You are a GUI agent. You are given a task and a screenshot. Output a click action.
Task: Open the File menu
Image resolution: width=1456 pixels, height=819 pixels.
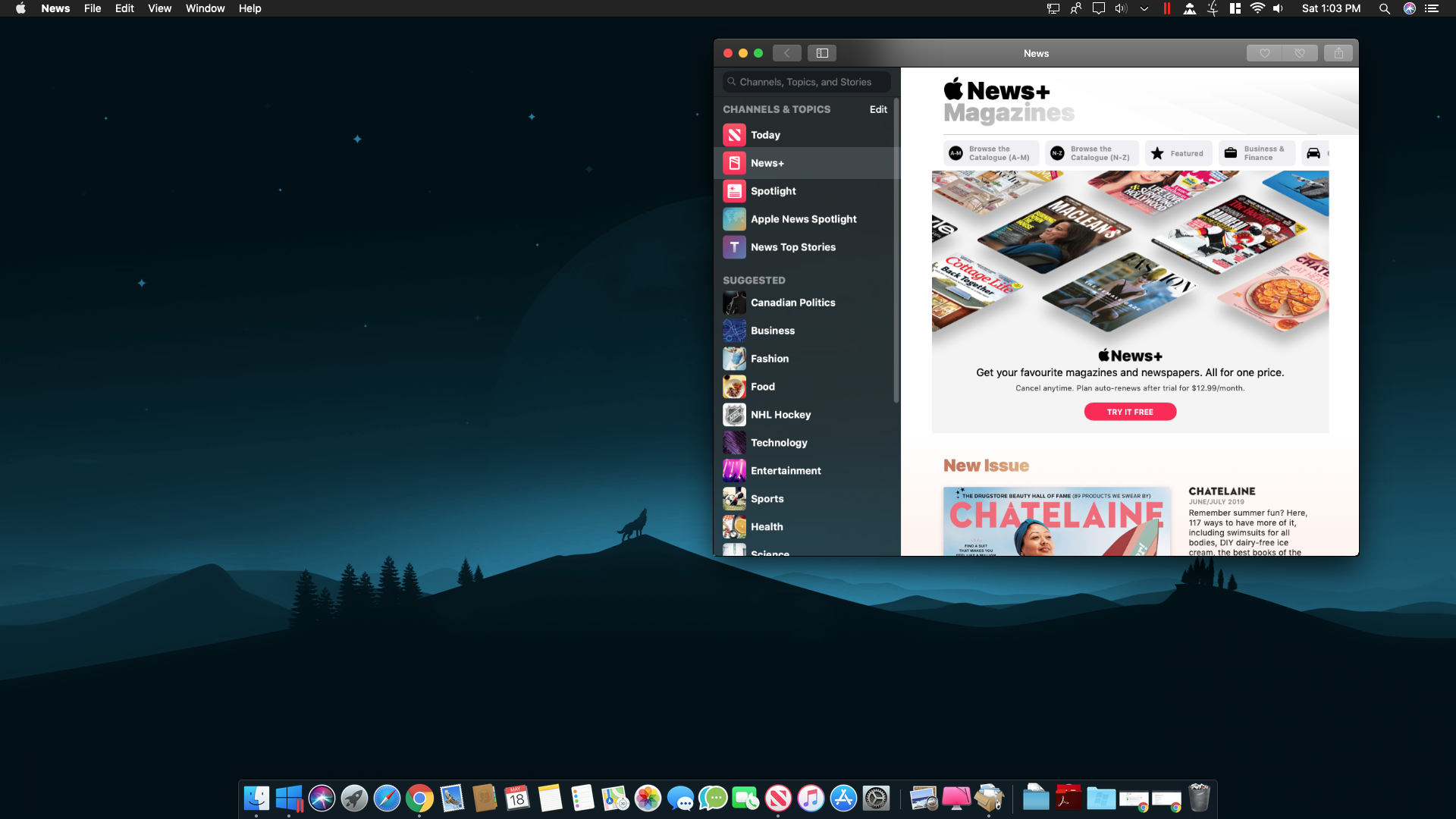point(93,8)
